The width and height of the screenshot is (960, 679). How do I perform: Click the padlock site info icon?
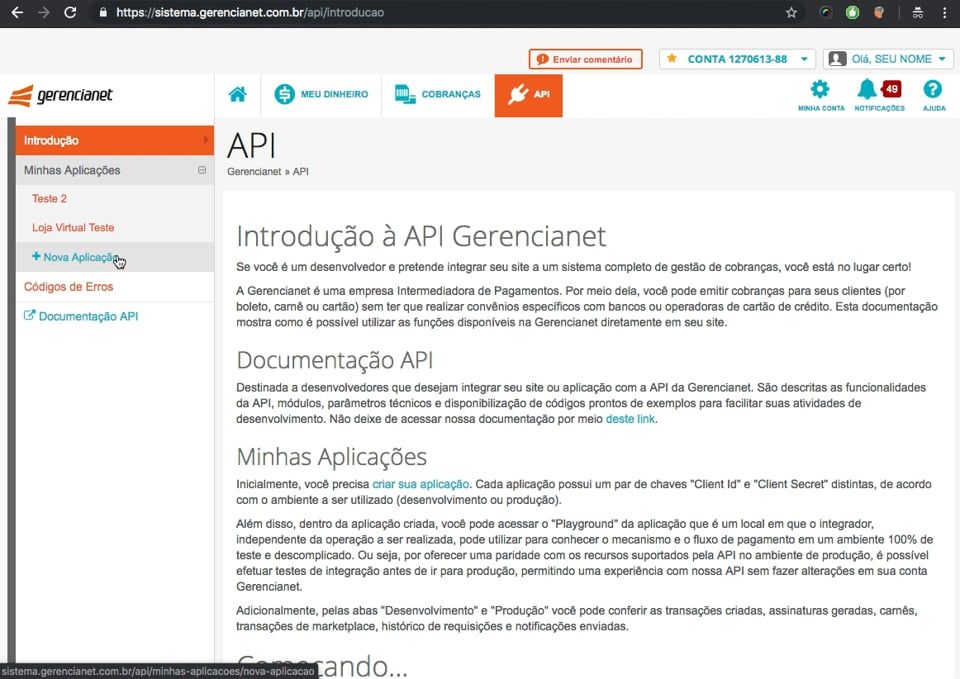click(x=103, y=12)
